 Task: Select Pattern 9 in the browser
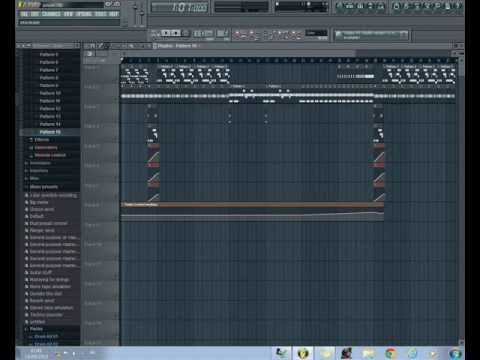coord(49,85)
